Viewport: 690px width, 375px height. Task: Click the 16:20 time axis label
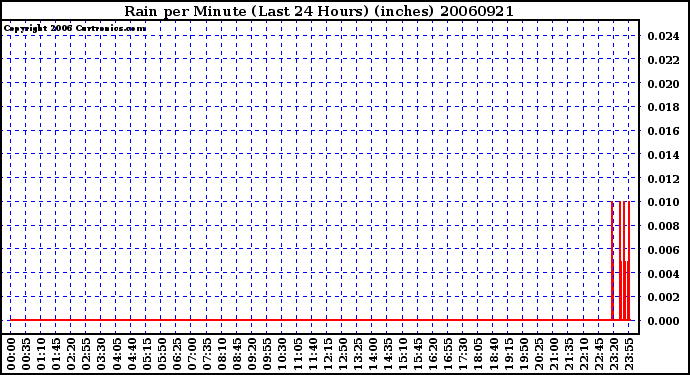coord(433,354)
